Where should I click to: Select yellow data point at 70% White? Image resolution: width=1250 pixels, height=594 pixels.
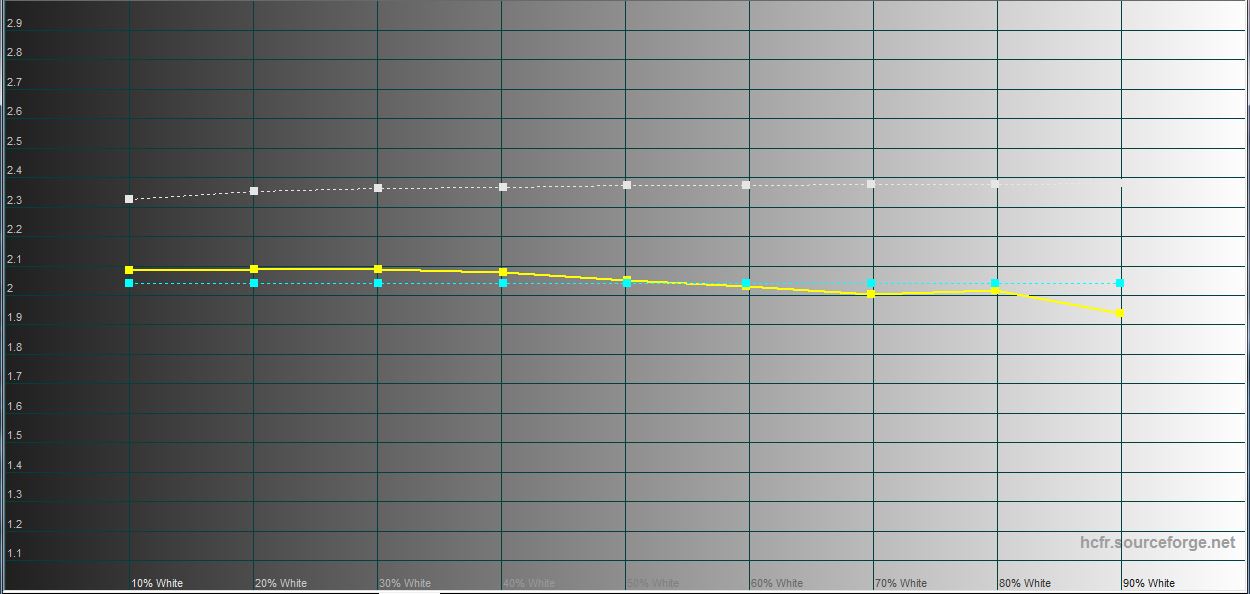(871, 294)
